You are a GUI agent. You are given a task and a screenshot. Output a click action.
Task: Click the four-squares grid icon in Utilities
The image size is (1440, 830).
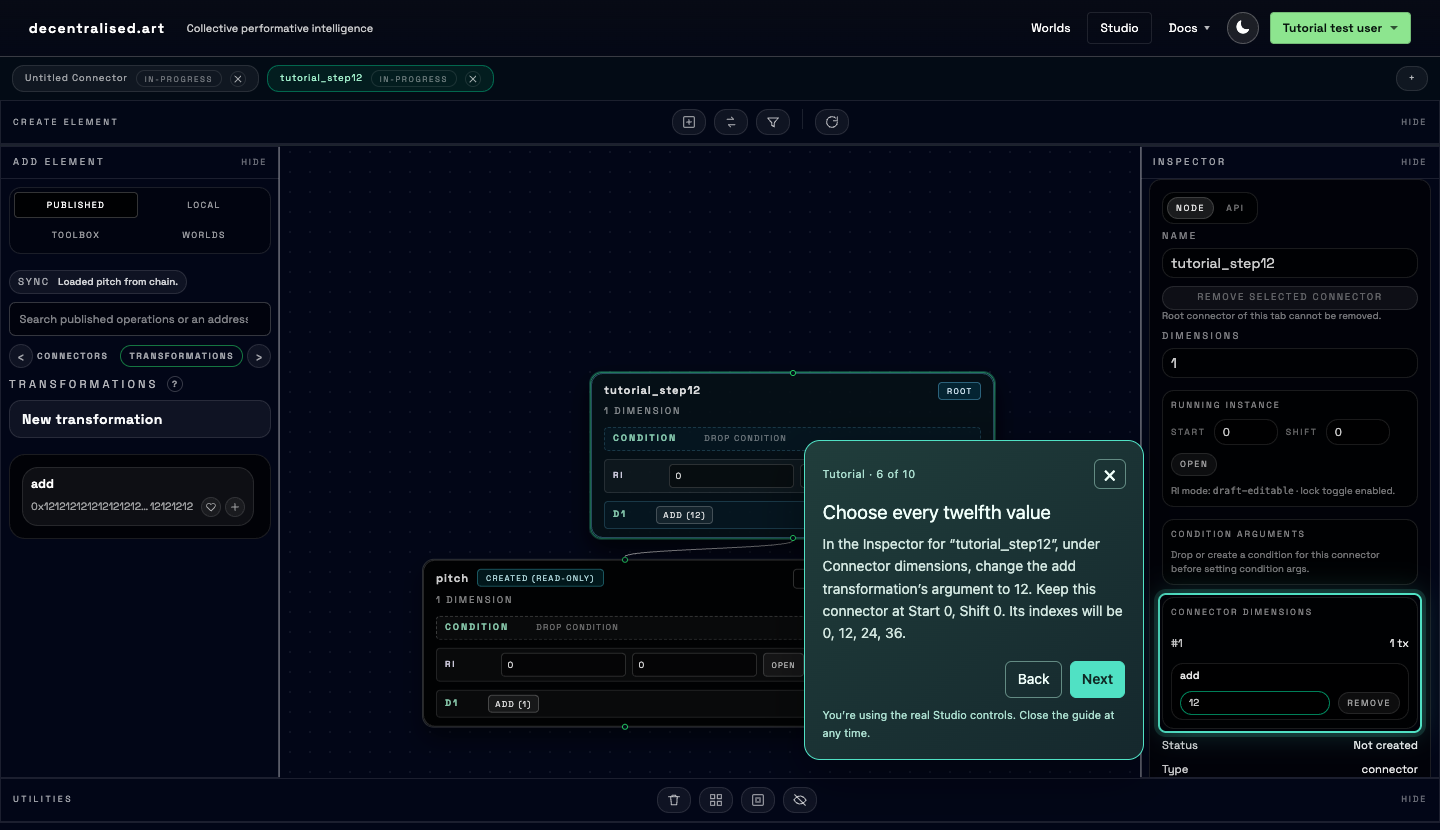point(716,800)
